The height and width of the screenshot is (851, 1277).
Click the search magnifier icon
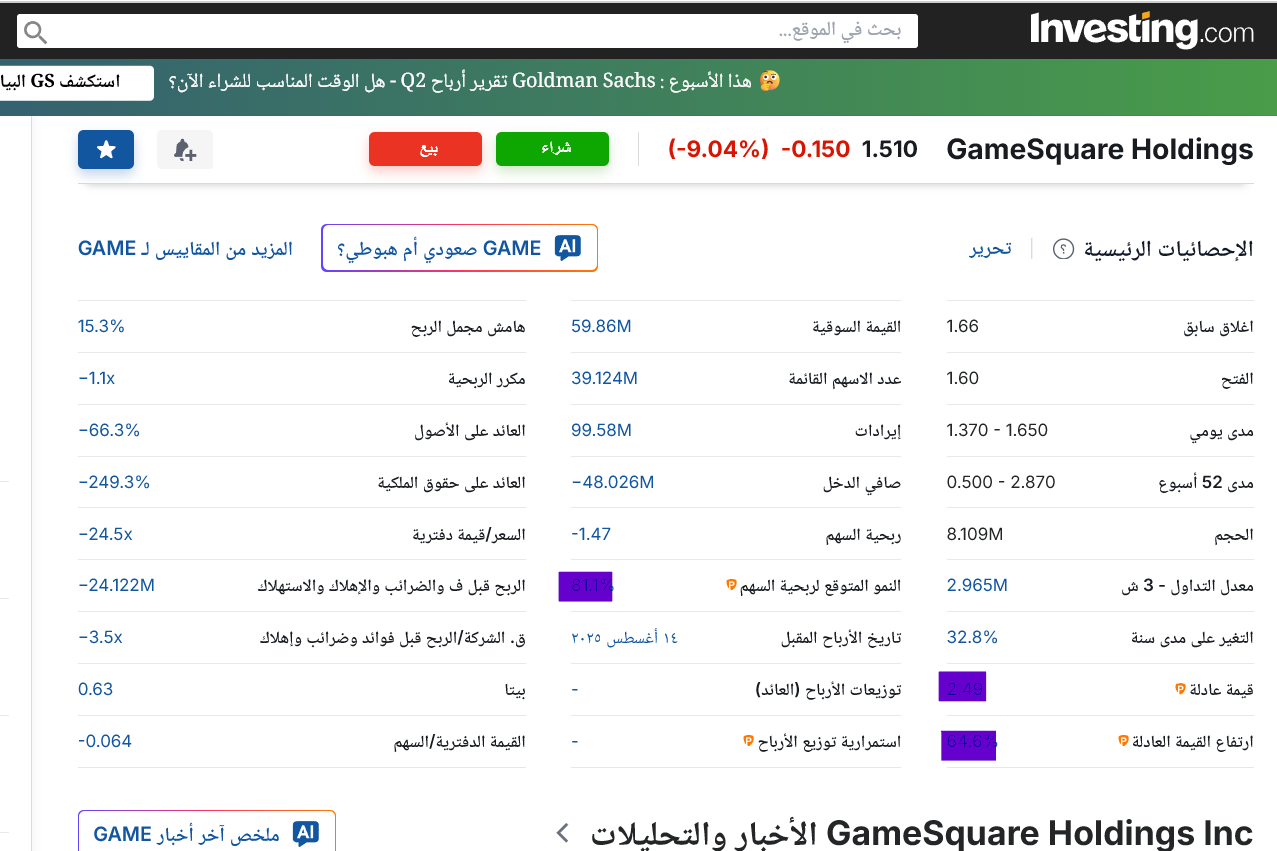pyautogui.click(x=35, y=32)
